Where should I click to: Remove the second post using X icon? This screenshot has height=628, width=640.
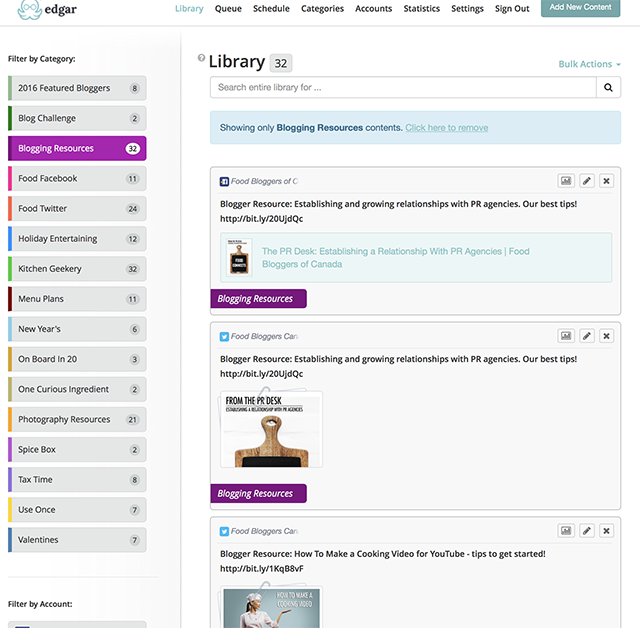(x=607, y=336)
